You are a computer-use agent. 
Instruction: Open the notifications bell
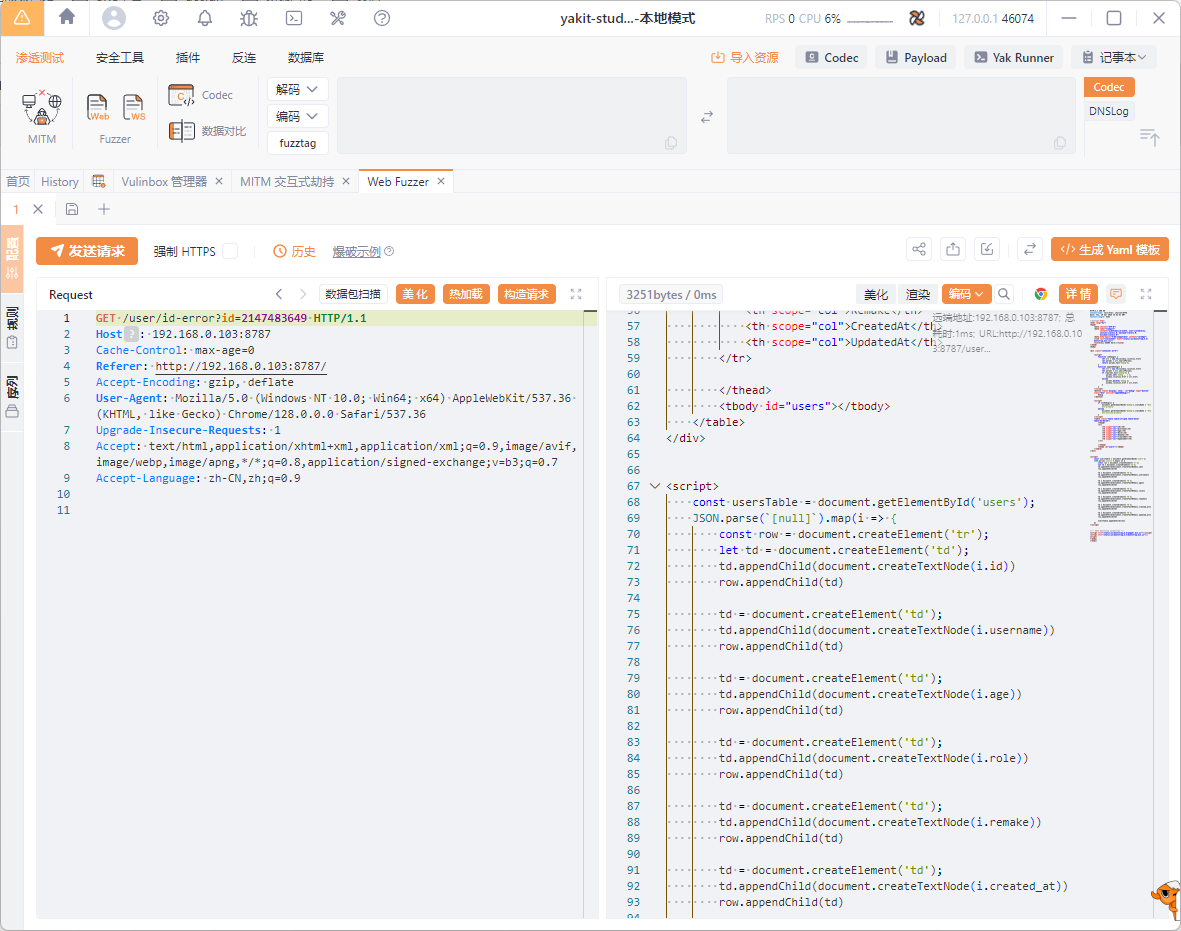pos(205,18)
